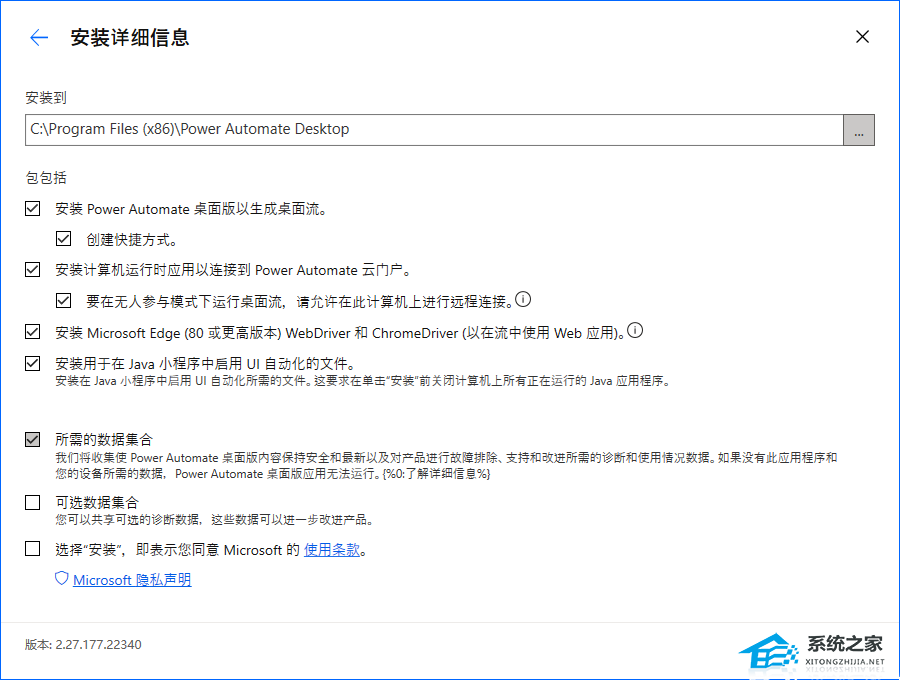
Task: Click the 安装到 label
Action: 46,98
